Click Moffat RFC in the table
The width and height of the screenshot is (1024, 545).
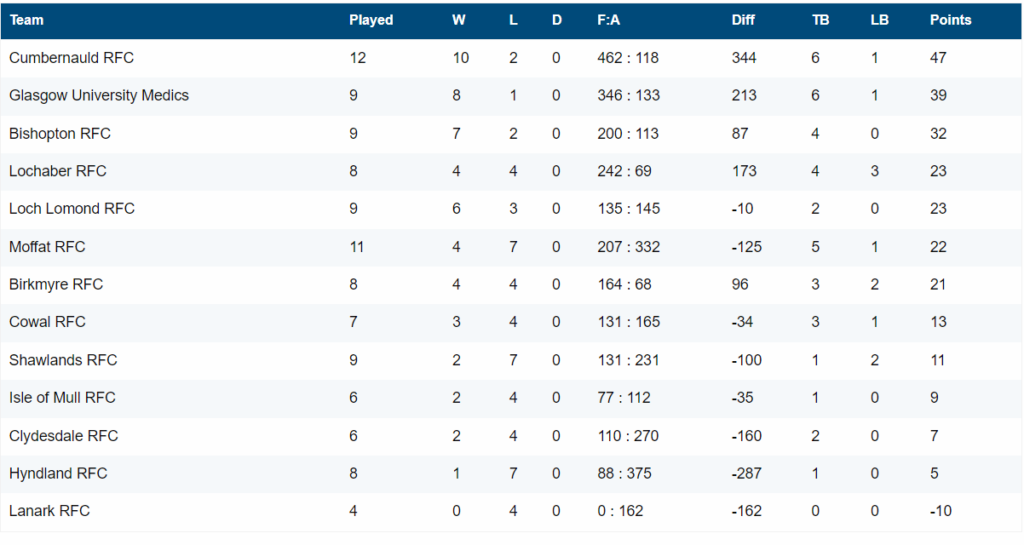(x=47, y=247)
